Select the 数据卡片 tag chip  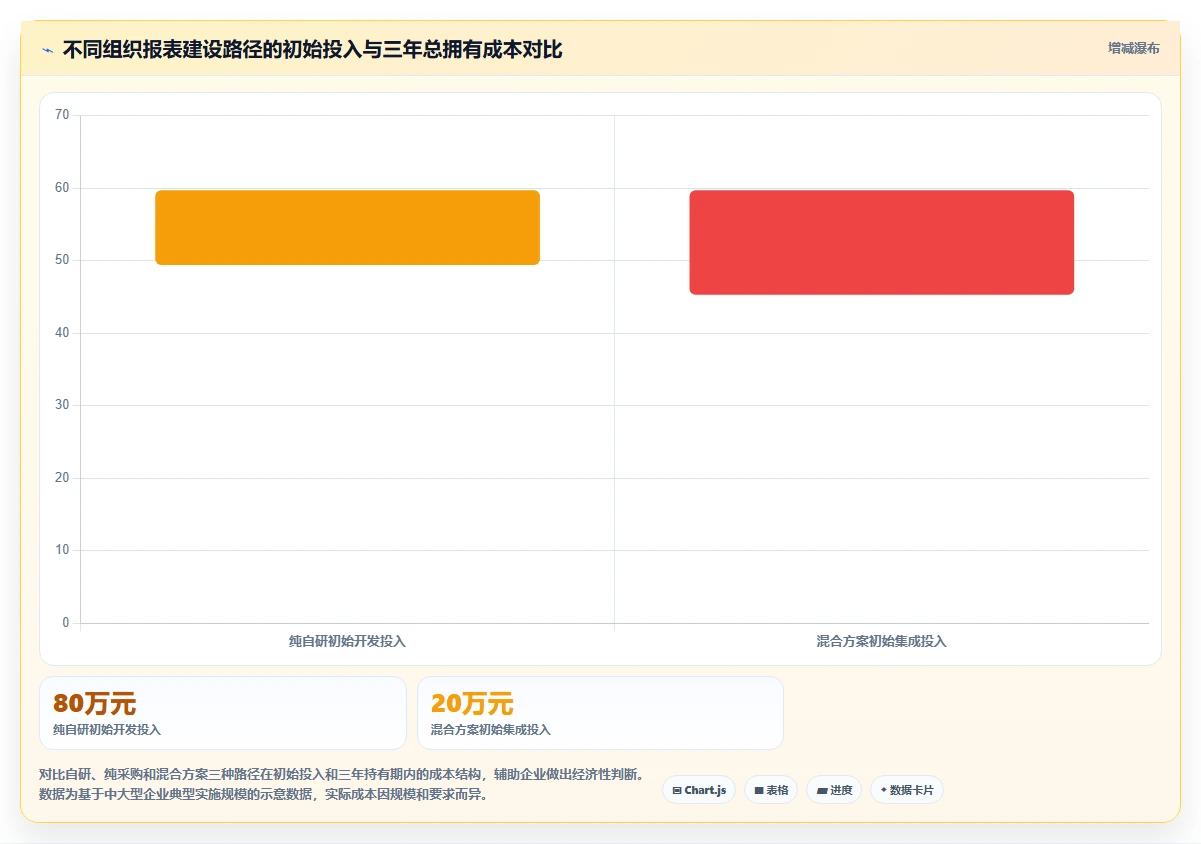907,790
